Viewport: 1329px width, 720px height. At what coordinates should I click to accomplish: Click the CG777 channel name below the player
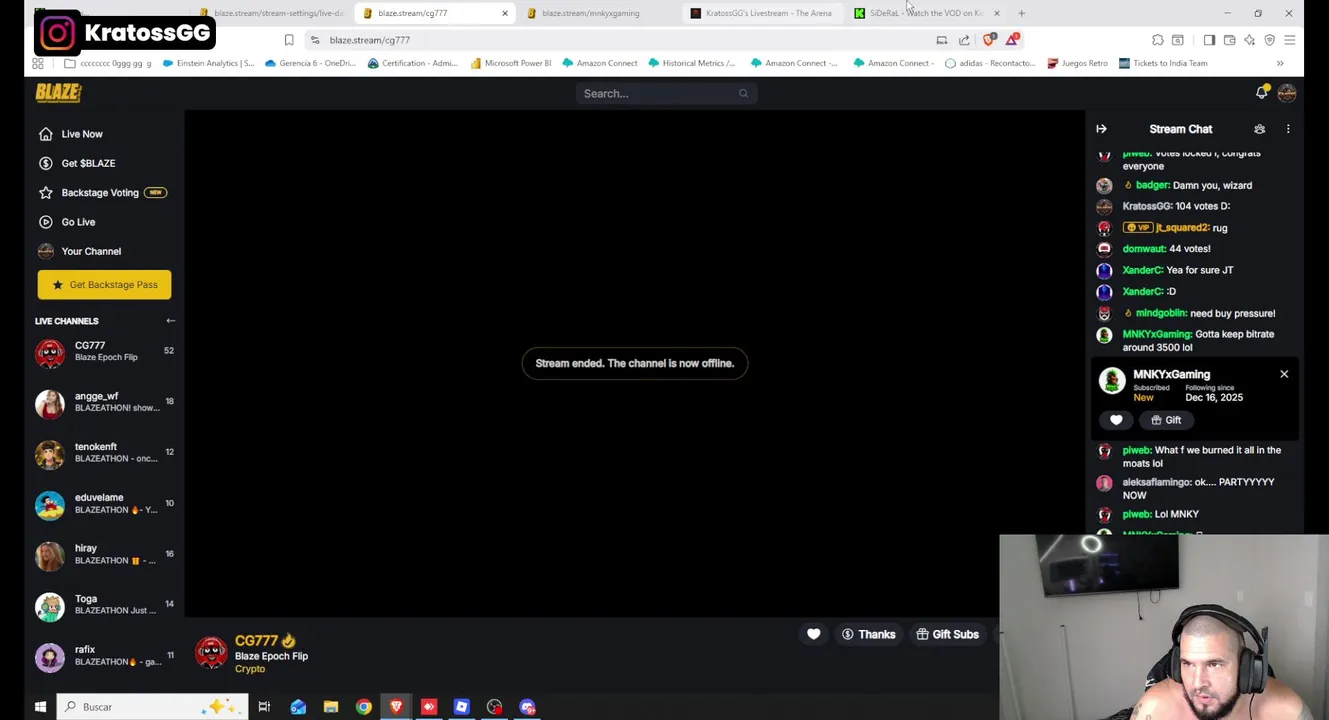coord(257,641)
